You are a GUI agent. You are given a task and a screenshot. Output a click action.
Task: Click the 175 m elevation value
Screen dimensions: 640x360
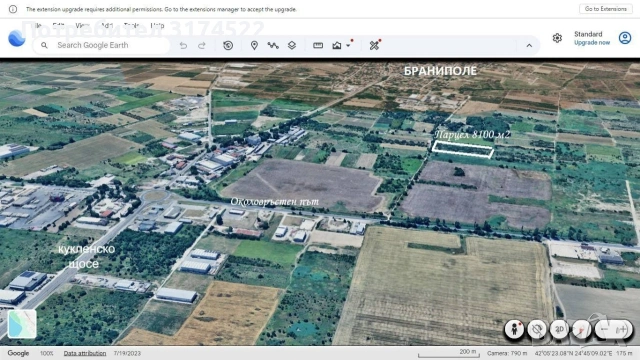tap(624, 353)
